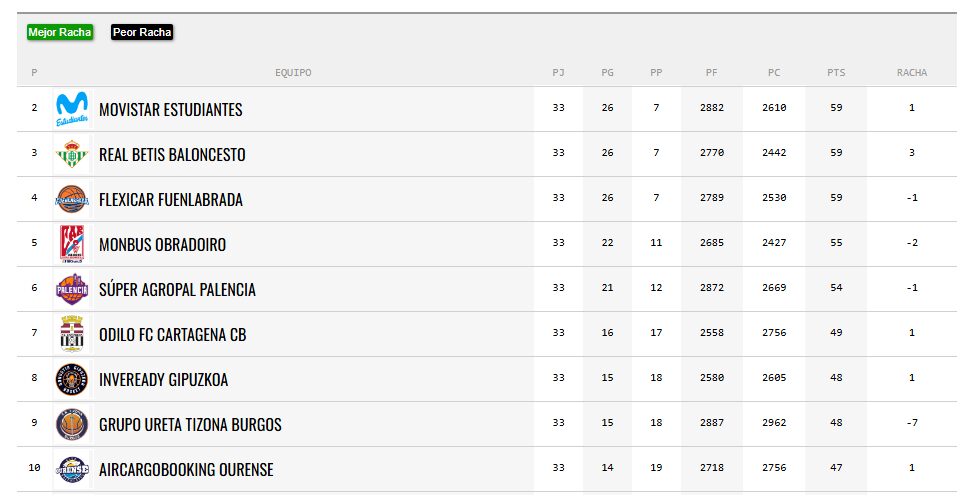This screenshot has width=975, height=499.
Task: Sort by the RACHA column header
Action: [912, 73]
